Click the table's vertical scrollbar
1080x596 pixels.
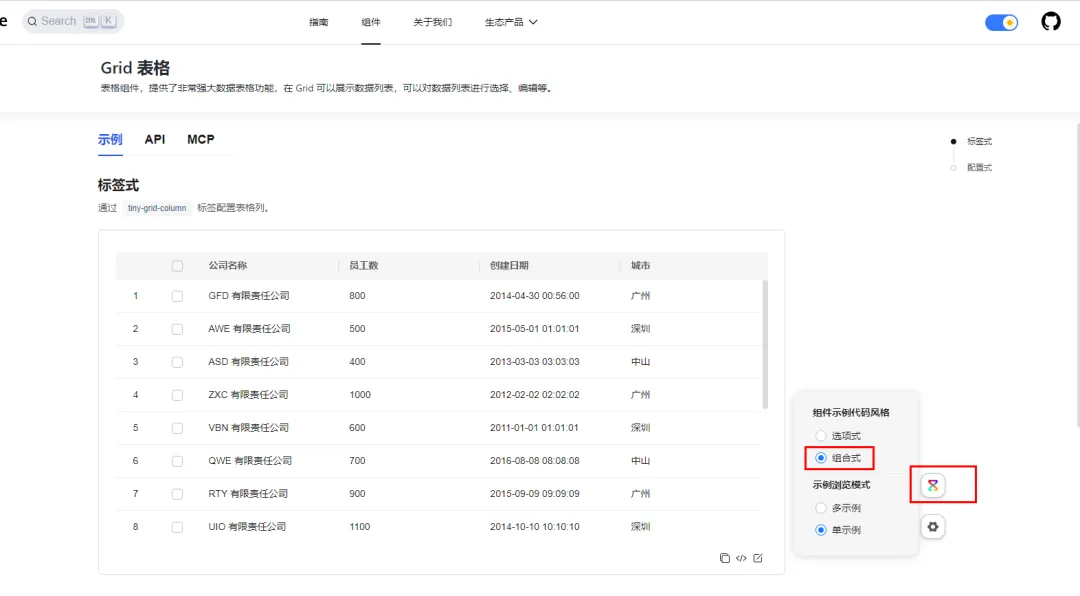point(765,344)
